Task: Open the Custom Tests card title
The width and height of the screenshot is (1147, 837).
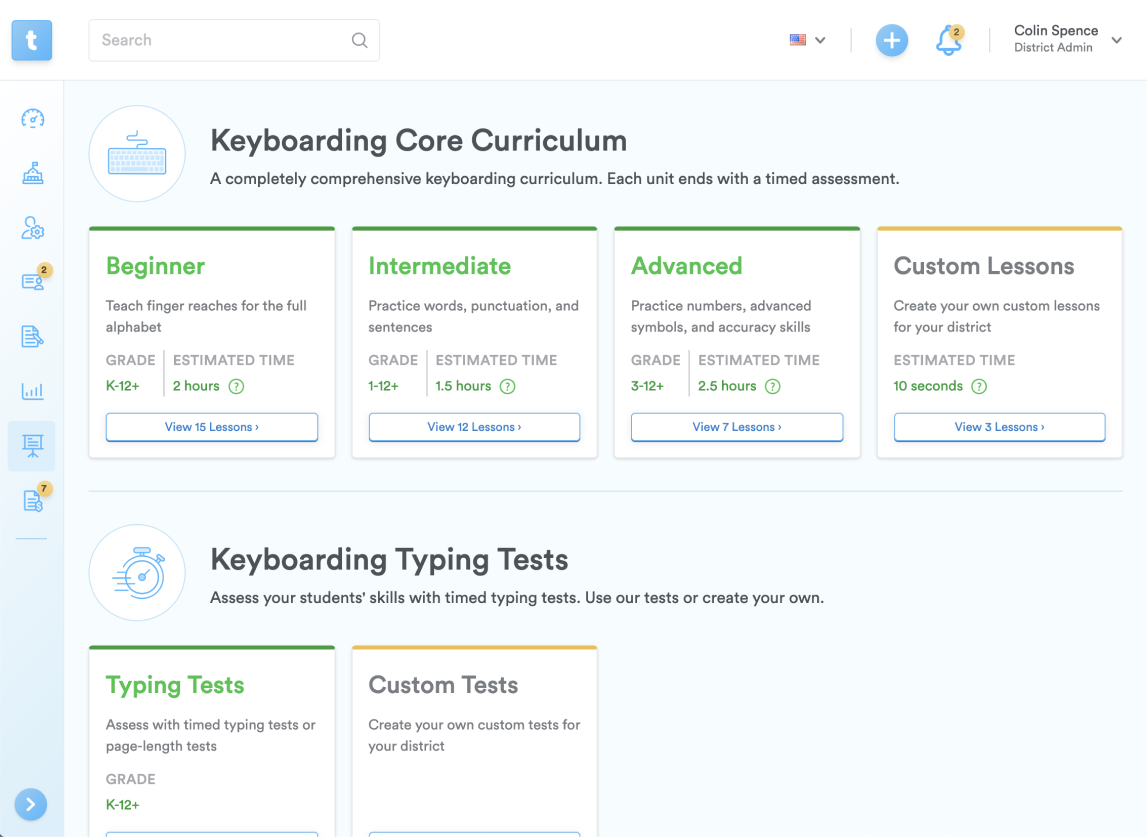Action: 443,686
